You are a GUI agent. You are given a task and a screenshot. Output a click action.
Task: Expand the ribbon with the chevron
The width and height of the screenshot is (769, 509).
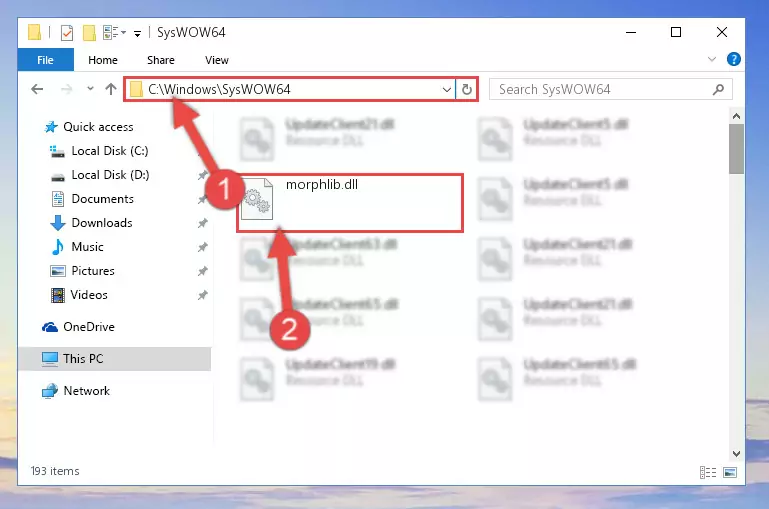(x=712, y=59)
